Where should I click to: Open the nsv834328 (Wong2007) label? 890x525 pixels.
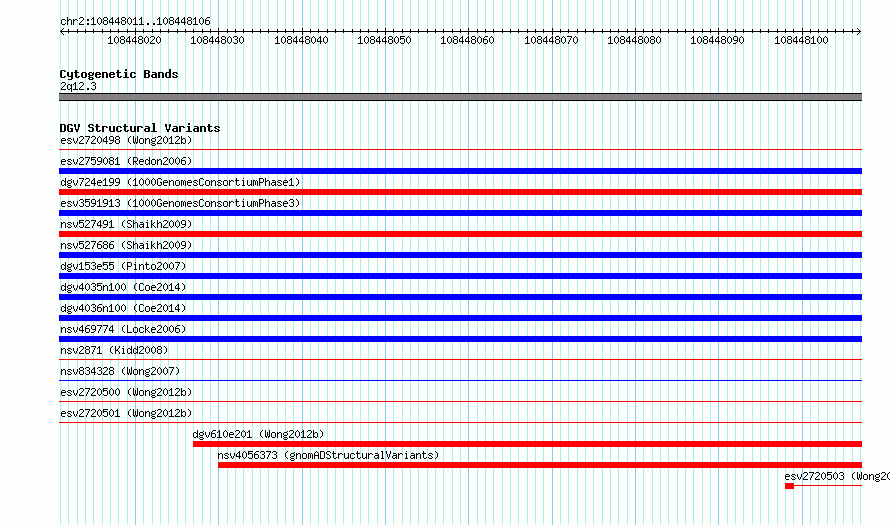[x=120, y=371]
